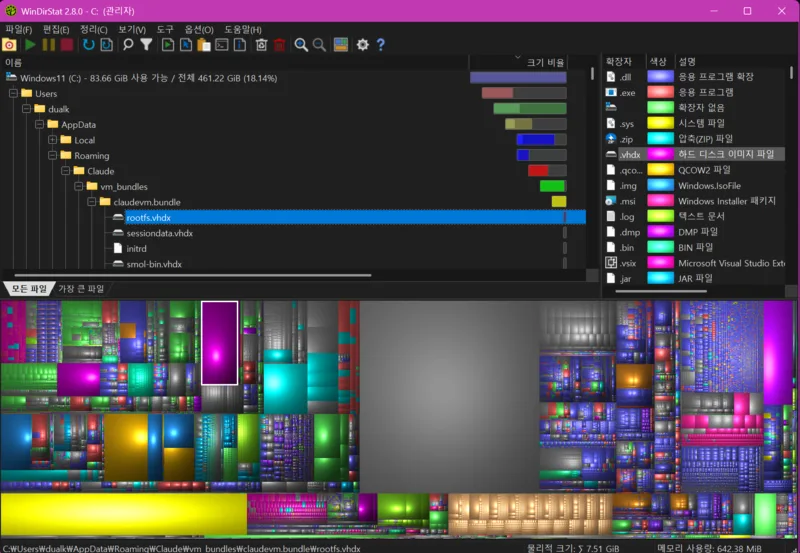Click the refresh selected item icon
800x553 pixels.
click(x=107, y=45)
